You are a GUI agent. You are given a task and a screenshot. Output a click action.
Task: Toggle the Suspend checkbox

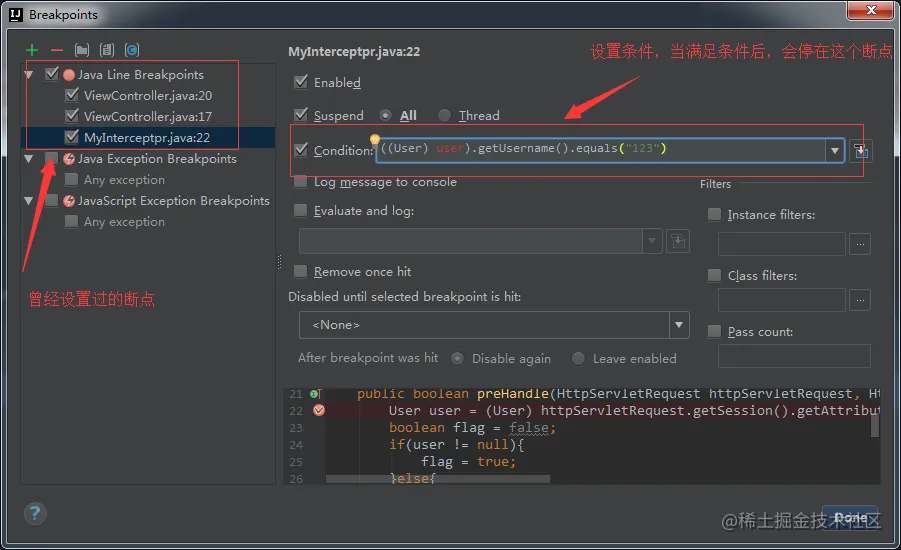301,114
